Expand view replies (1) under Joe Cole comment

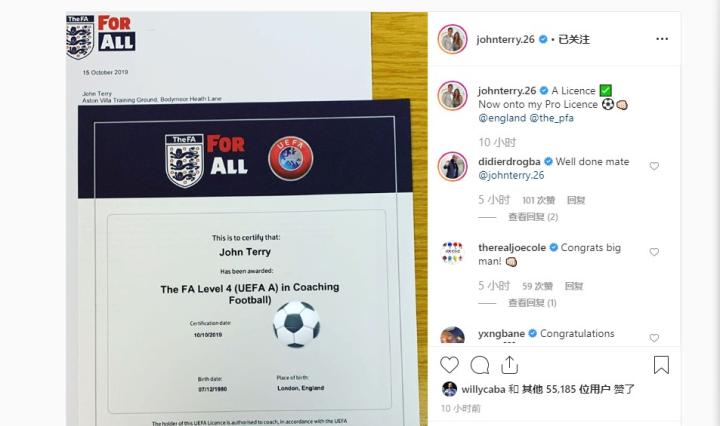[x=532, y=303]
